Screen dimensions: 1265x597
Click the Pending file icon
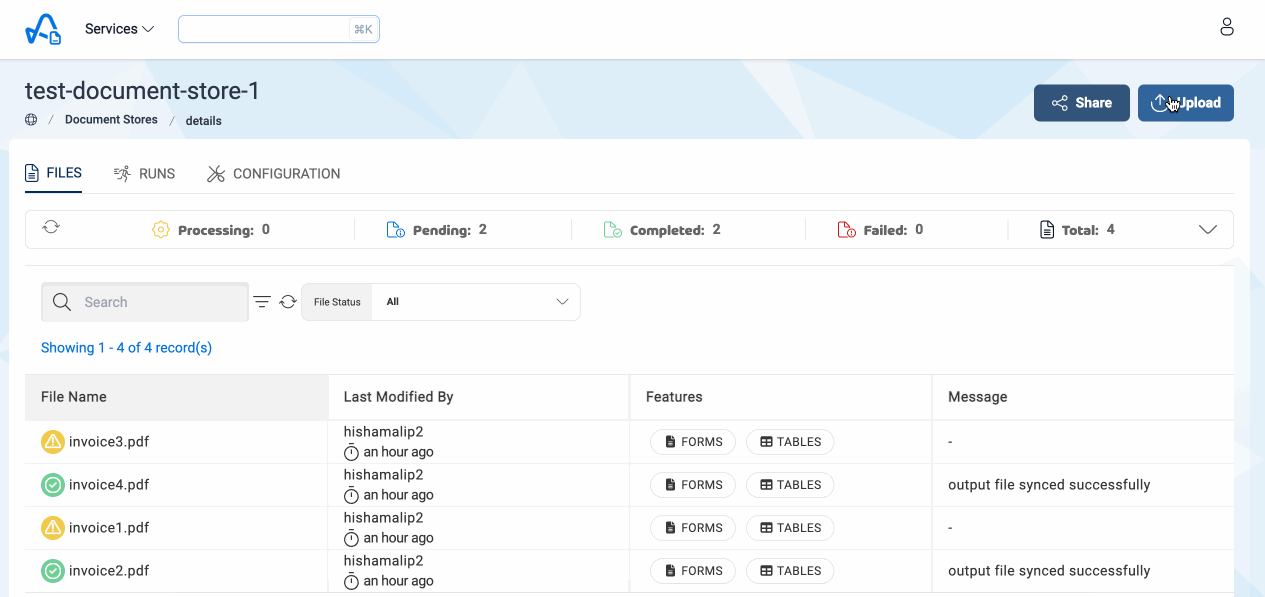click(396, 230)
